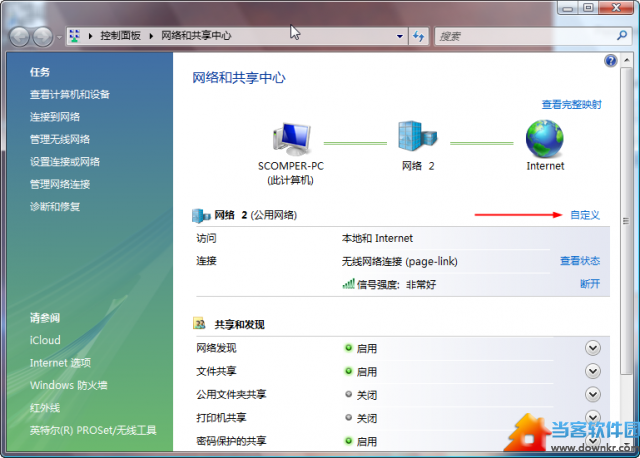The width and height of the screenshot is (640, 458).
Task: Click the signal strength bars icon
Action: (349, 284)
